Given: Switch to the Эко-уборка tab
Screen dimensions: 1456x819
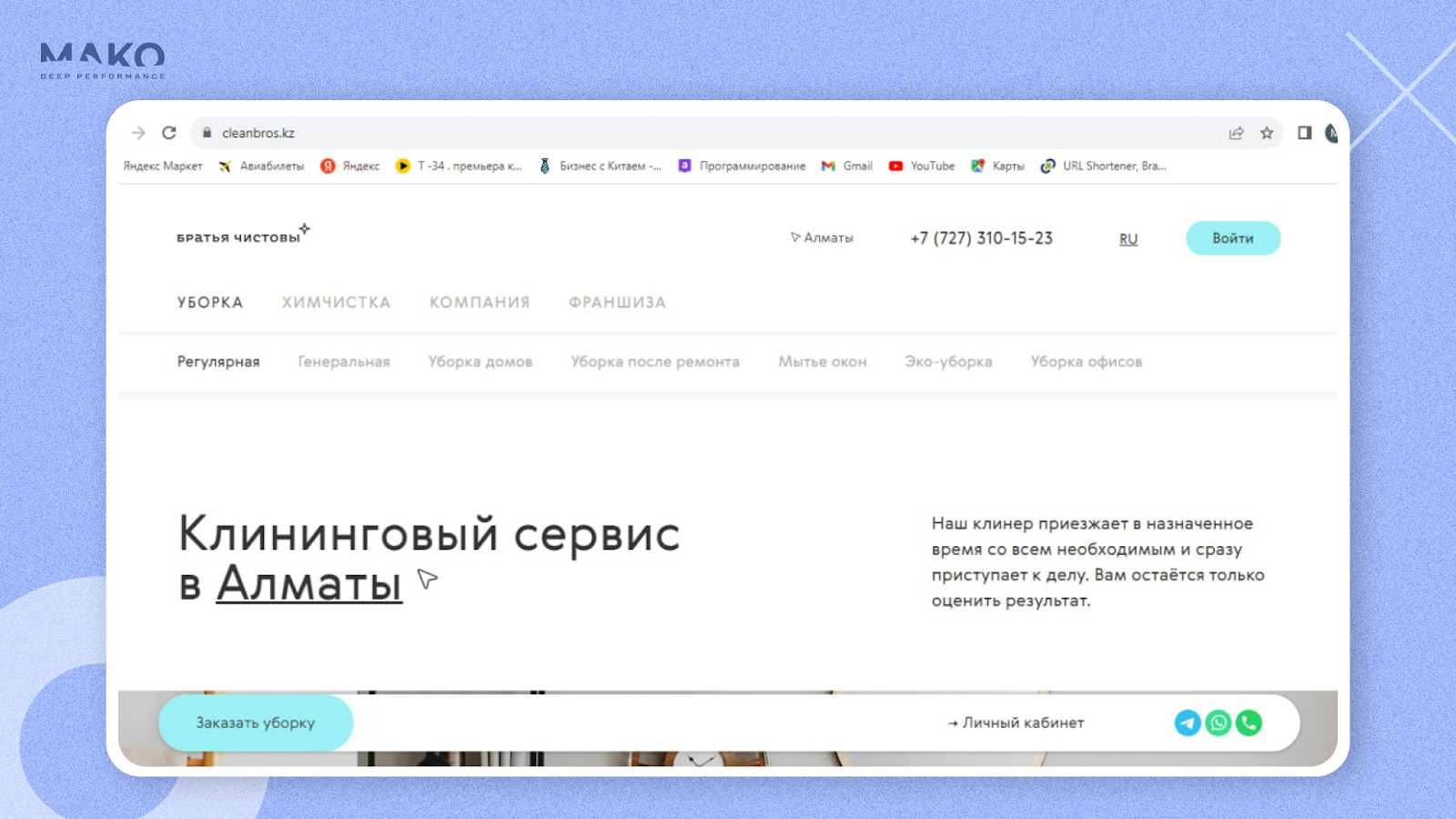Looking at the screenshot, I should (x=948, y=361).
